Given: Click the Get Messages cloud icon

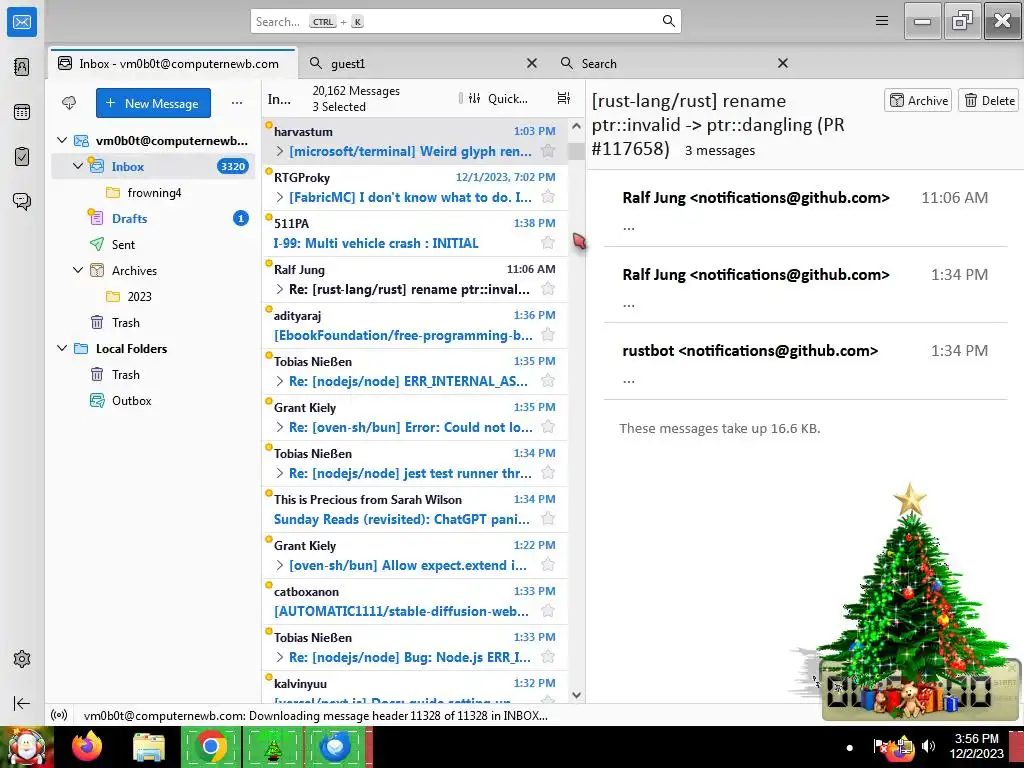Looking at the screenshot, I should click(69, 103).
